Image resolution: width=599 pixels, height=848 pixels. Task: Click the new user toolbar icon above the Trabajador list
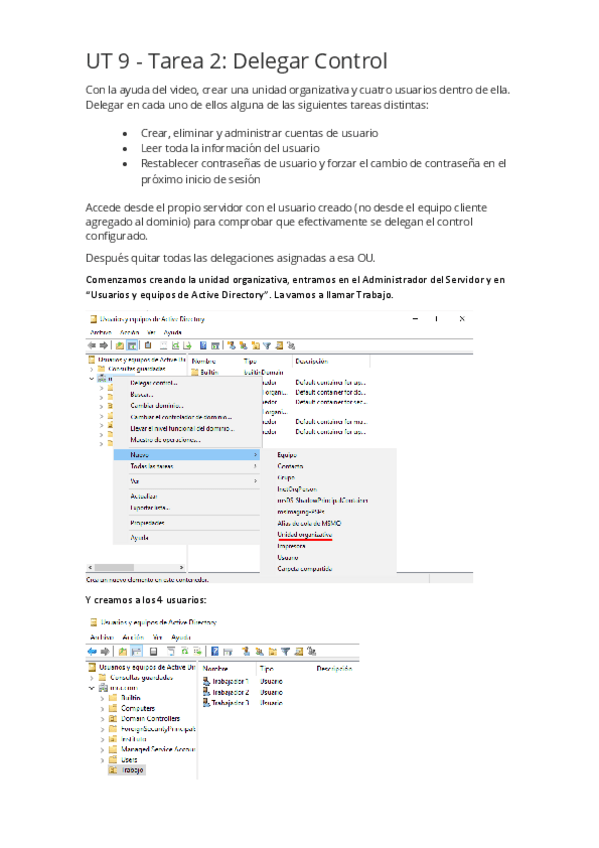[245, 651]
